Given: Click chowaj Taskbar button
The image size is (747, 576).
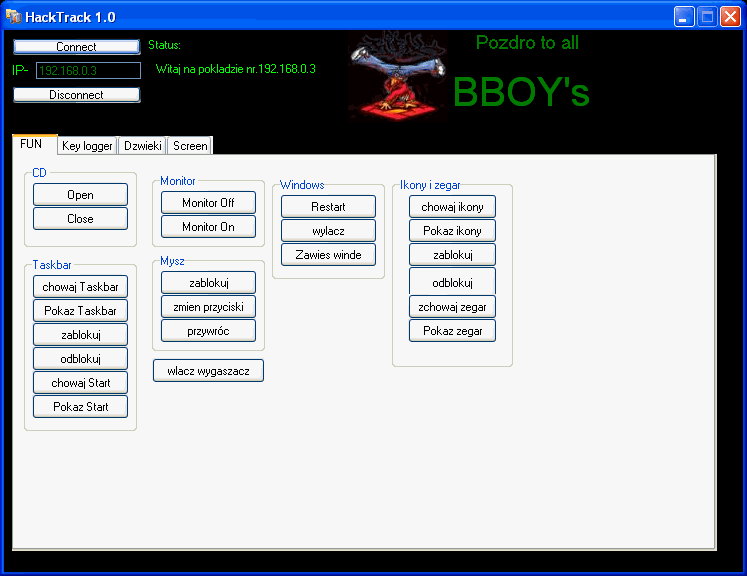Looking at the screenshot, I should pos(80,287).
